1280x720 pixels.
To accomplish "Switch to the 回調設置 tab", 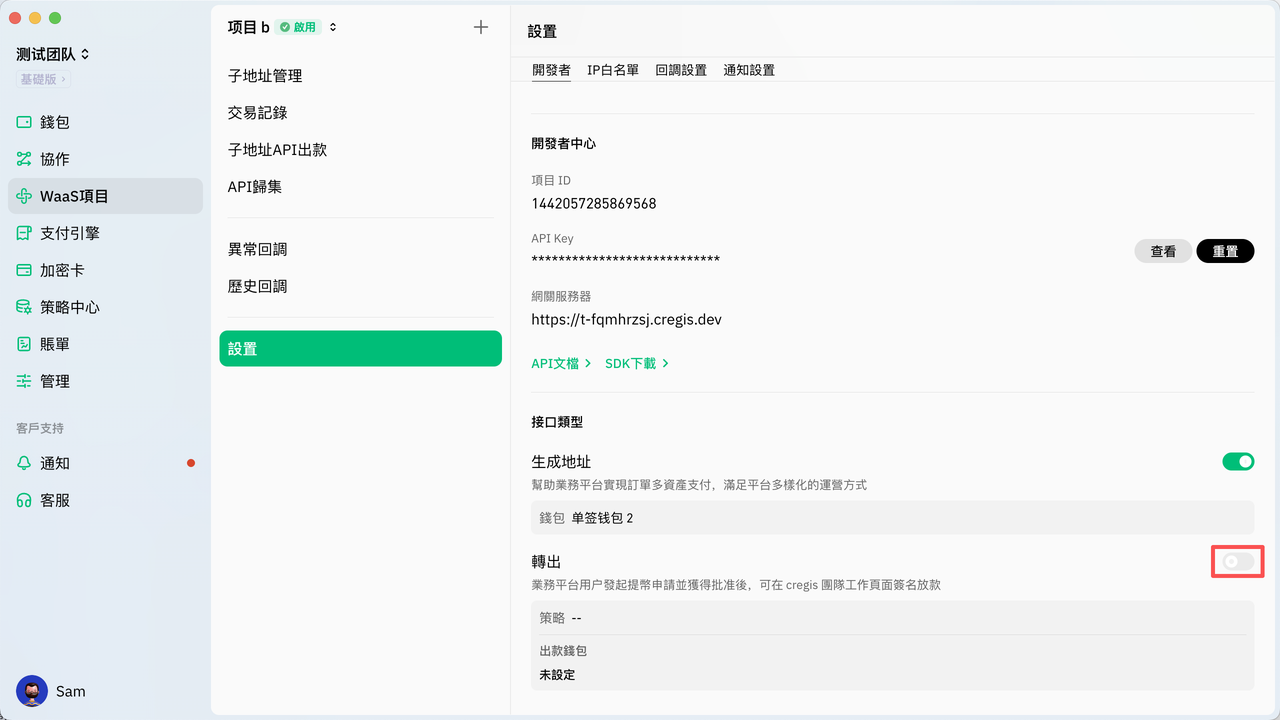I will click(681, 70).
